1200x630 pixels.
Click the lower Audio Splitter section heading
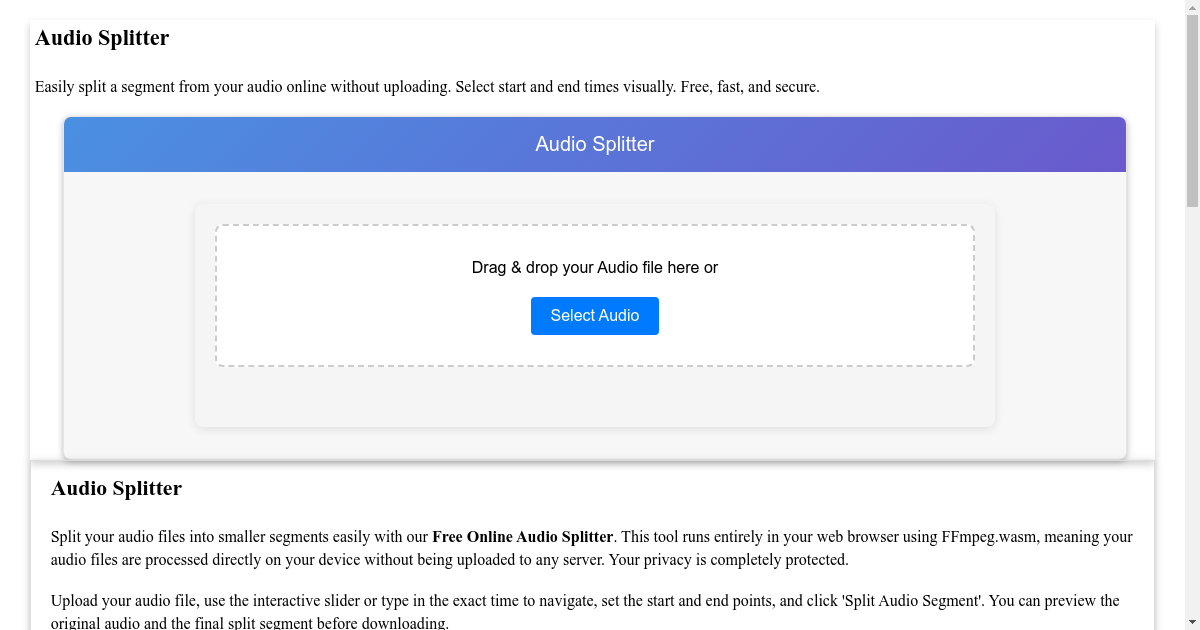tap(116, 488)
